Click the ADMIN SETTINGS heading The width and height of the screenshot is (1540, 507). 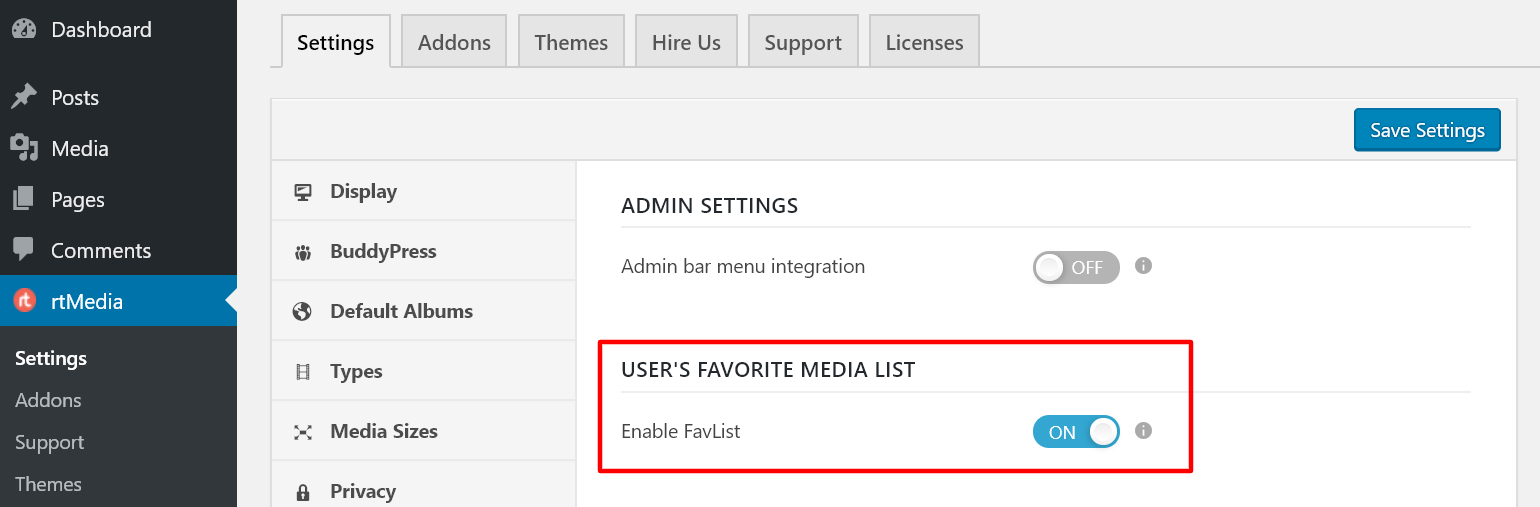click(710, 206)
